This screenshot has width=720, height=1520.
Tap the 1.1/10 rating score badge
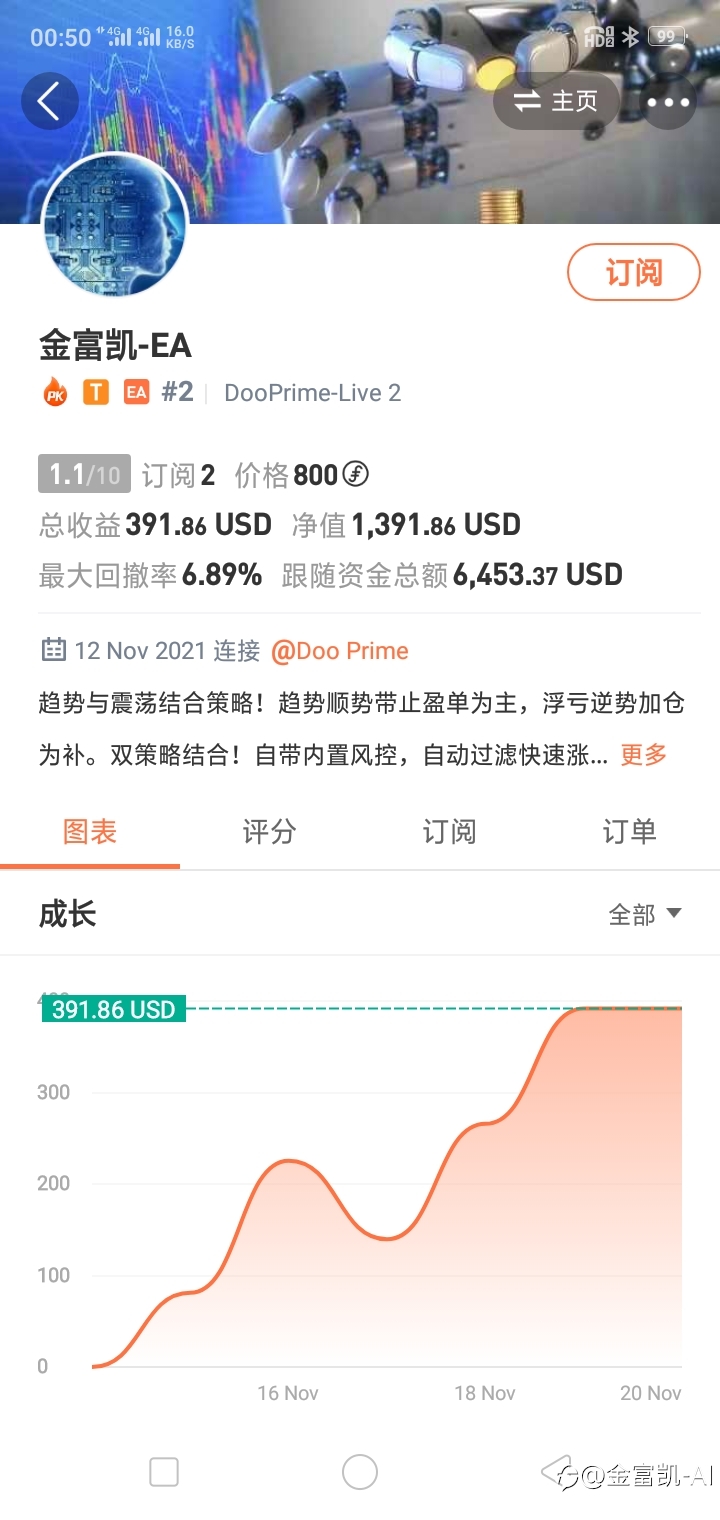coord(84,474)
